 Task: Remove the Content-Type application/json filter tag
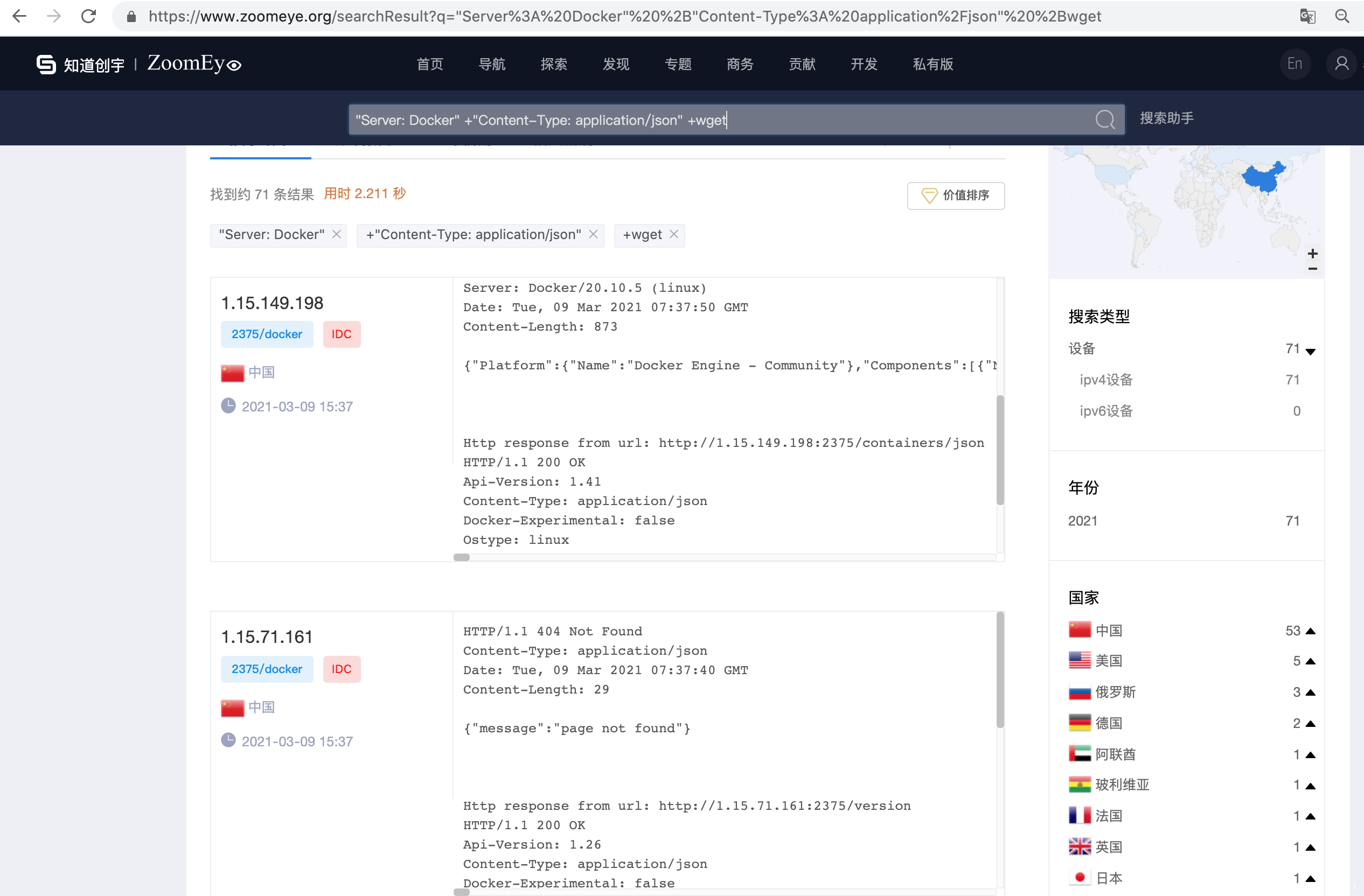coord(593,234)
